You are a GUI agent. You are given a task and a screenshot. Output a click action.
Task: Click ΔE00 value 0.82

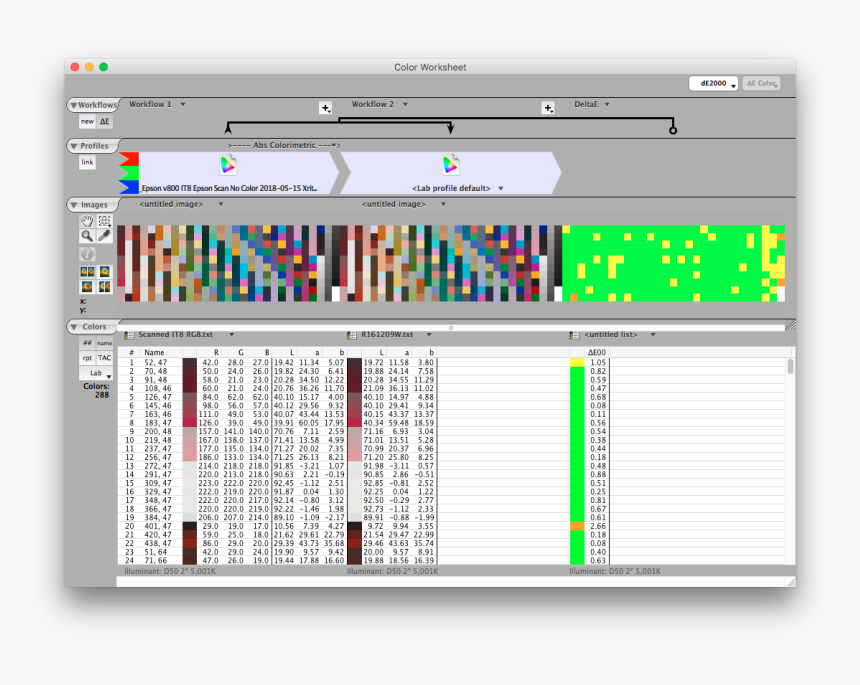tap(598, 371)
